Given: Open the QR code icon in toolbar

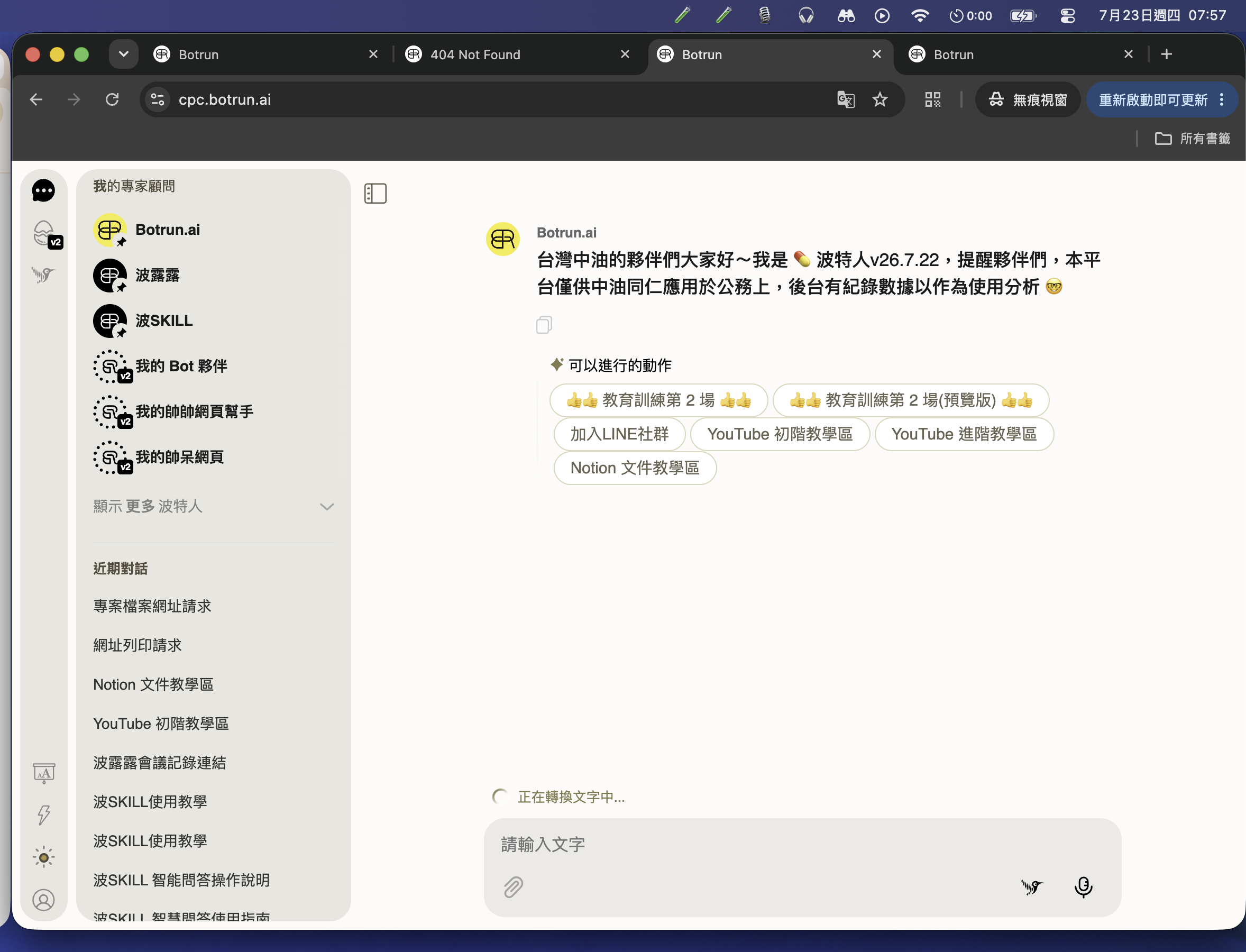Looking at the screenshot, I should coord(933,100).
